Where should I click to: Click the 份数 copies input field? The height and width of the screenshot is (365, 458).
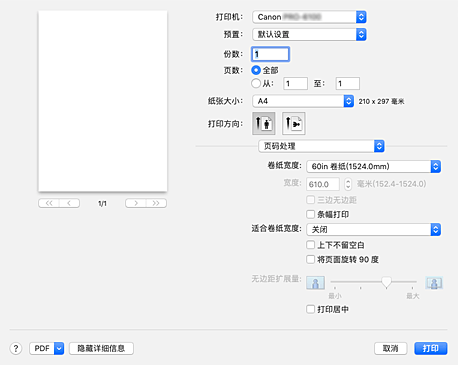pos(270,54)
